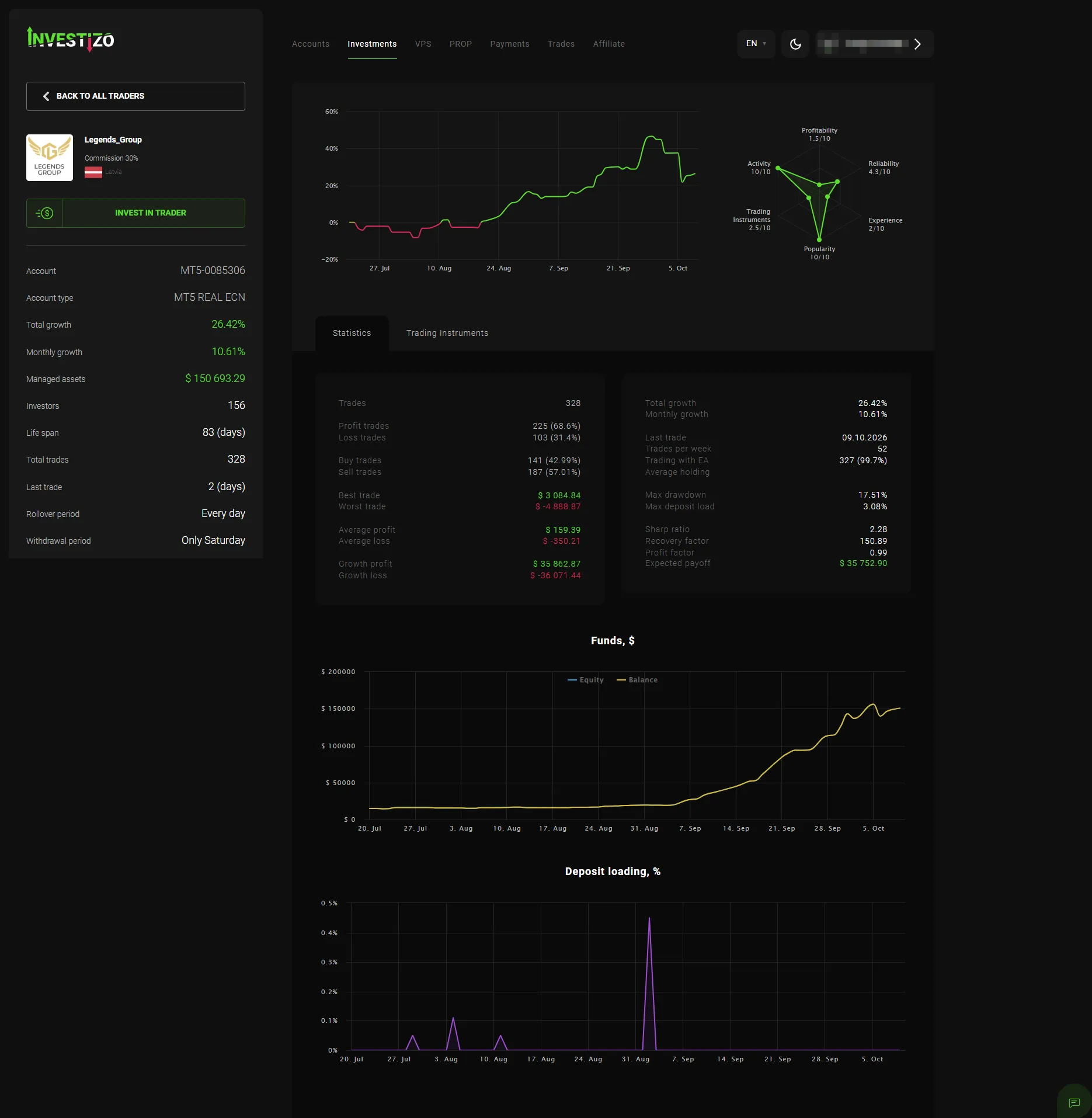
Task: Open the Trades menu item
Action: pyautogui.click(x=561, y=44)
